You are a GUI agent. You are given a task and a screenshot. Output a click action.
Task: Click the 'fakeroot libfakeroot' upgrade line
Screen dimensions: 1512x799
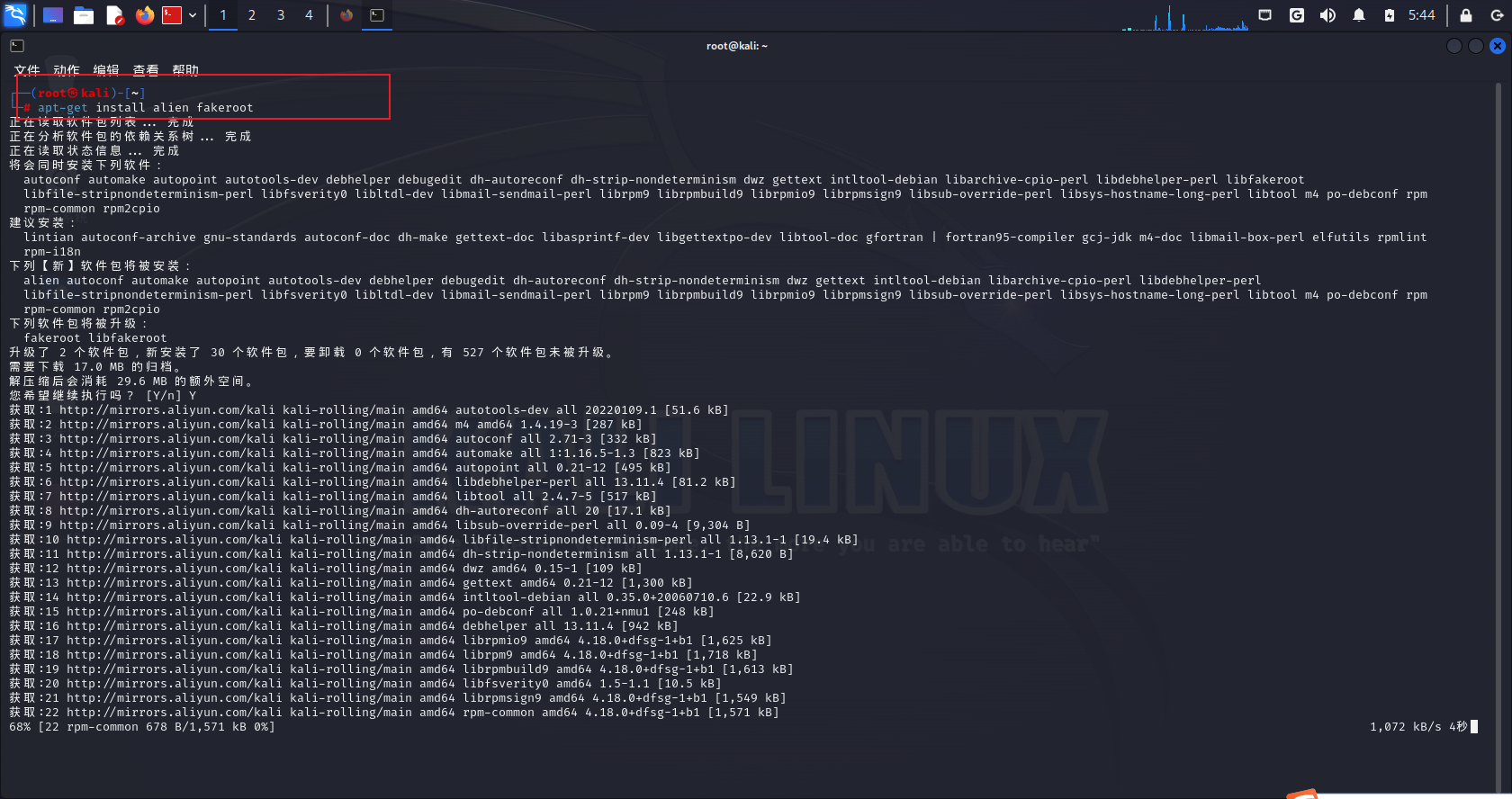(x=95, y=338)
